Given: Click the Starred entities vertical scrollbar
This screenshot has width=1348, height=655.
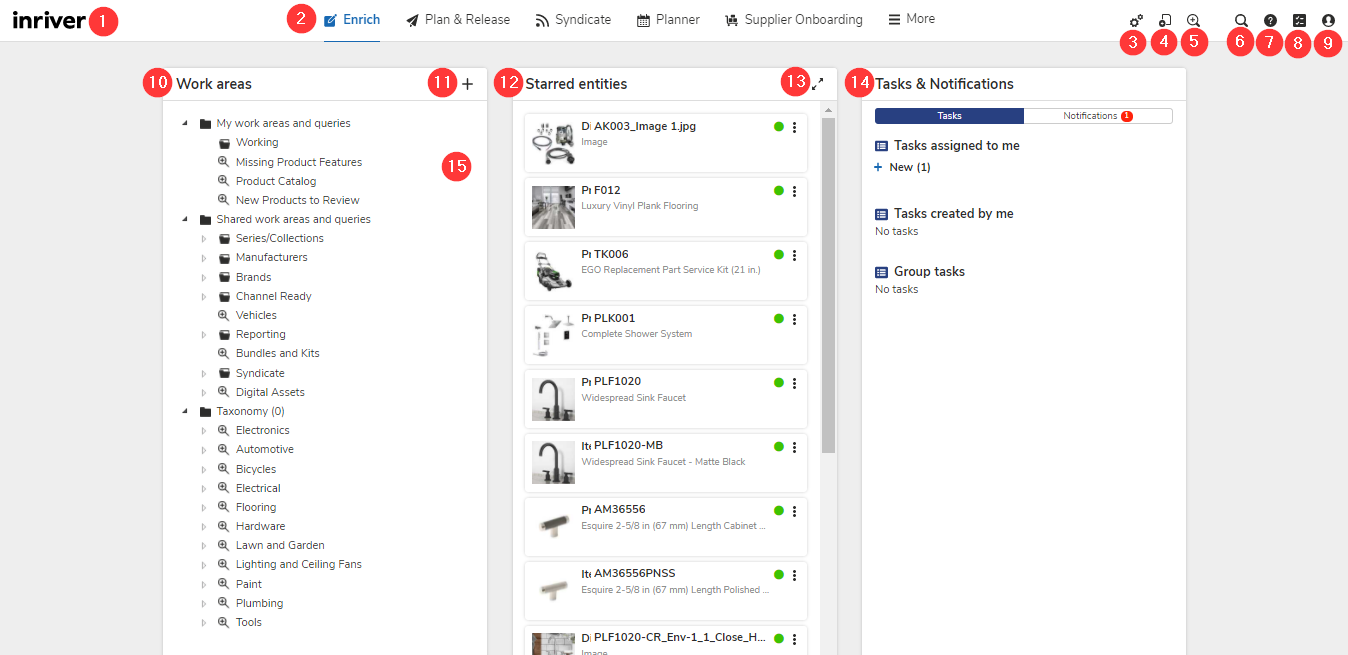Looking at the screenshot, I should point(828,285).
